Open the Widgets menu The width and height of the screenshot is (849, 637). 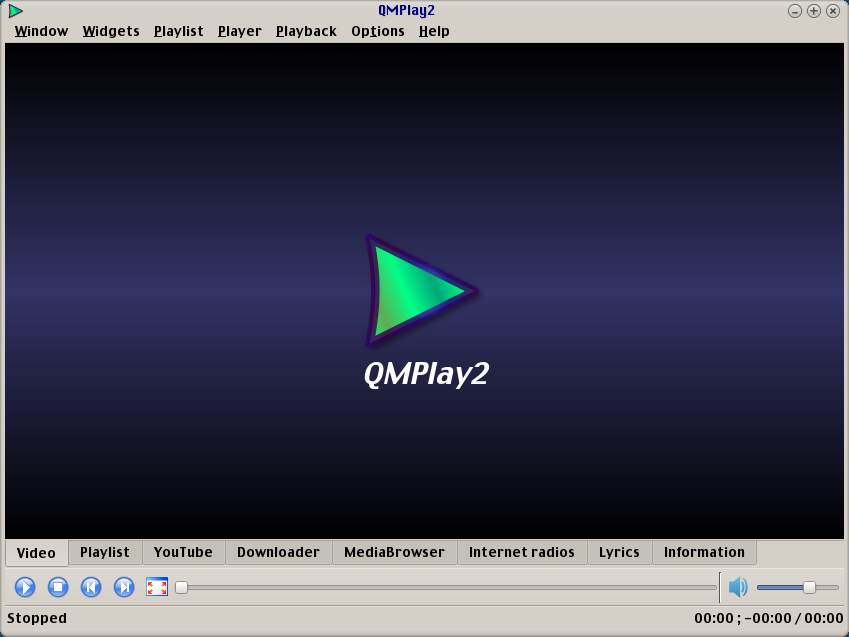click(x=111, y=31)
